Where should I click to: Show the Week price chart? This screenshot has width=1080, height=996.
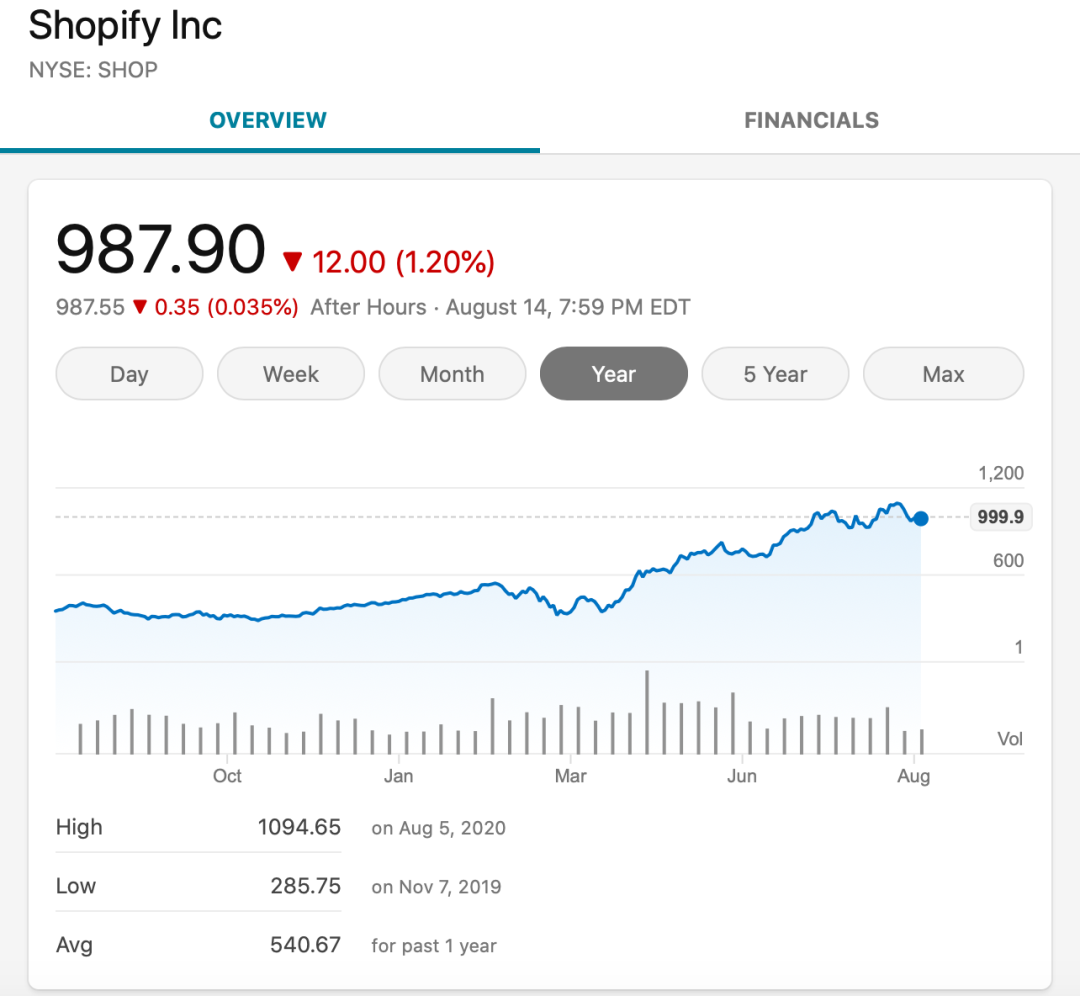point(291,374)
